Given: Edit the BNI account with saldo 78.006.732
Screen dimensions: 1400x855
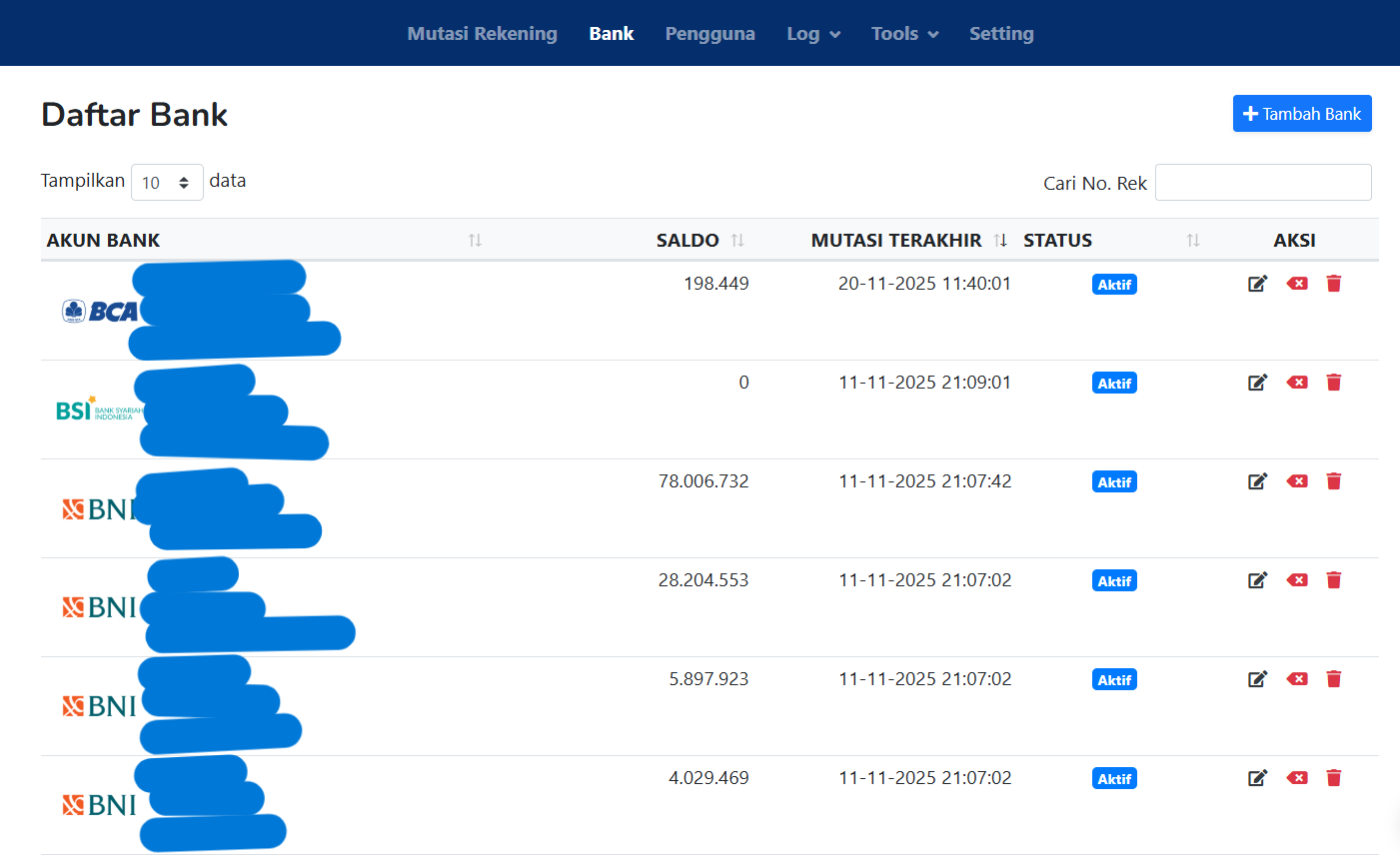Looking at the screenshot, I should 1257,481.
